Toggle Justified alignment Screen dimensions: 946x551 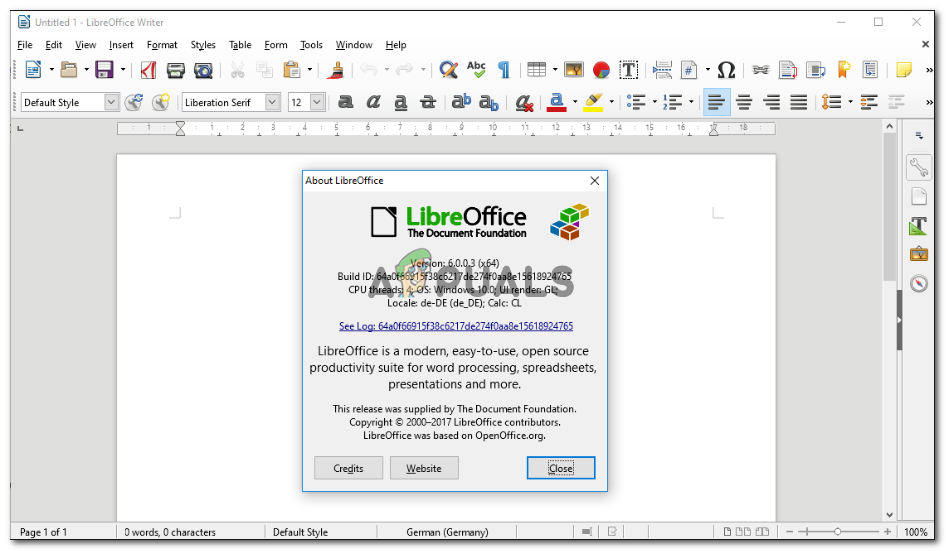799,102
